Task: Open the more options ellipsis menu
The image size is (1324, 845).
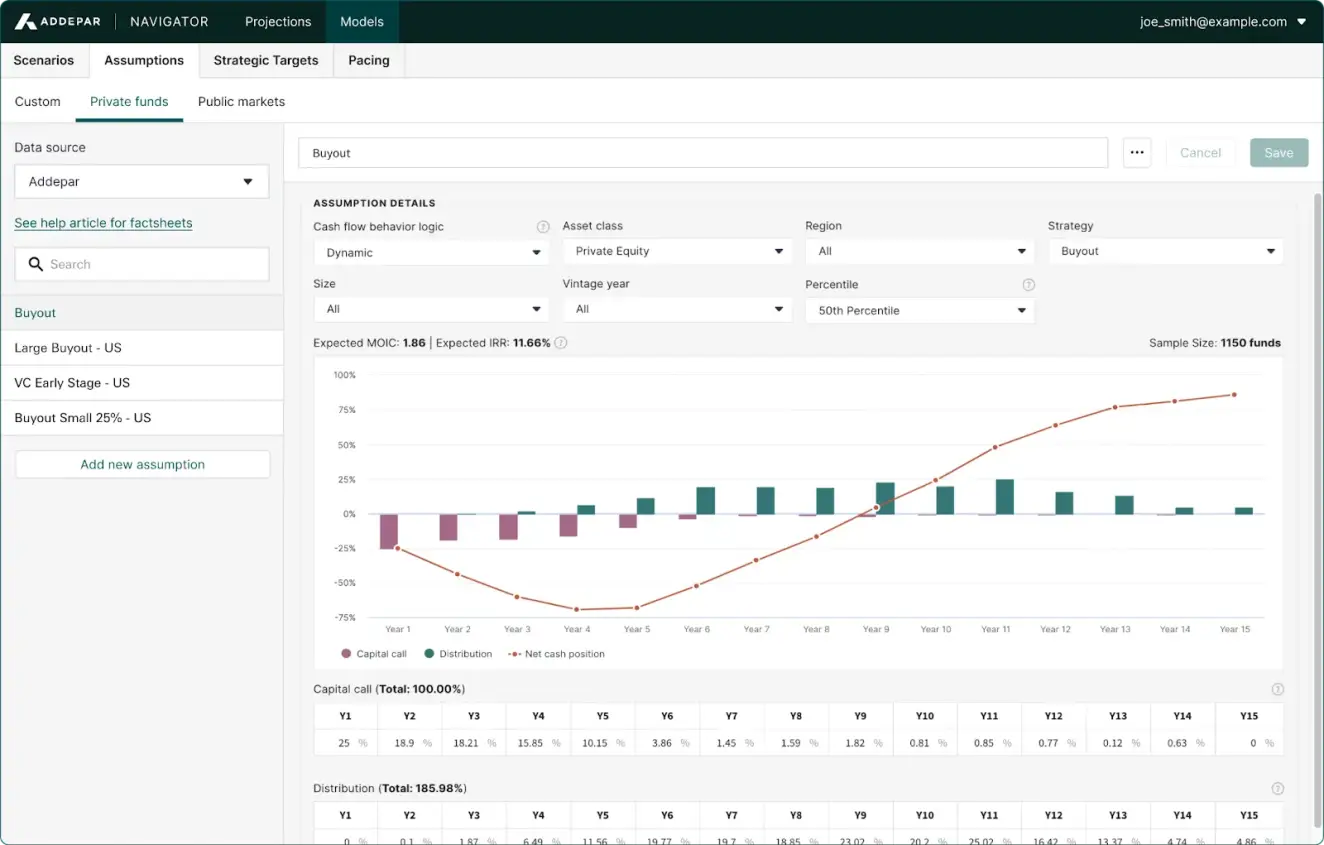Action: click(1137, 152)
